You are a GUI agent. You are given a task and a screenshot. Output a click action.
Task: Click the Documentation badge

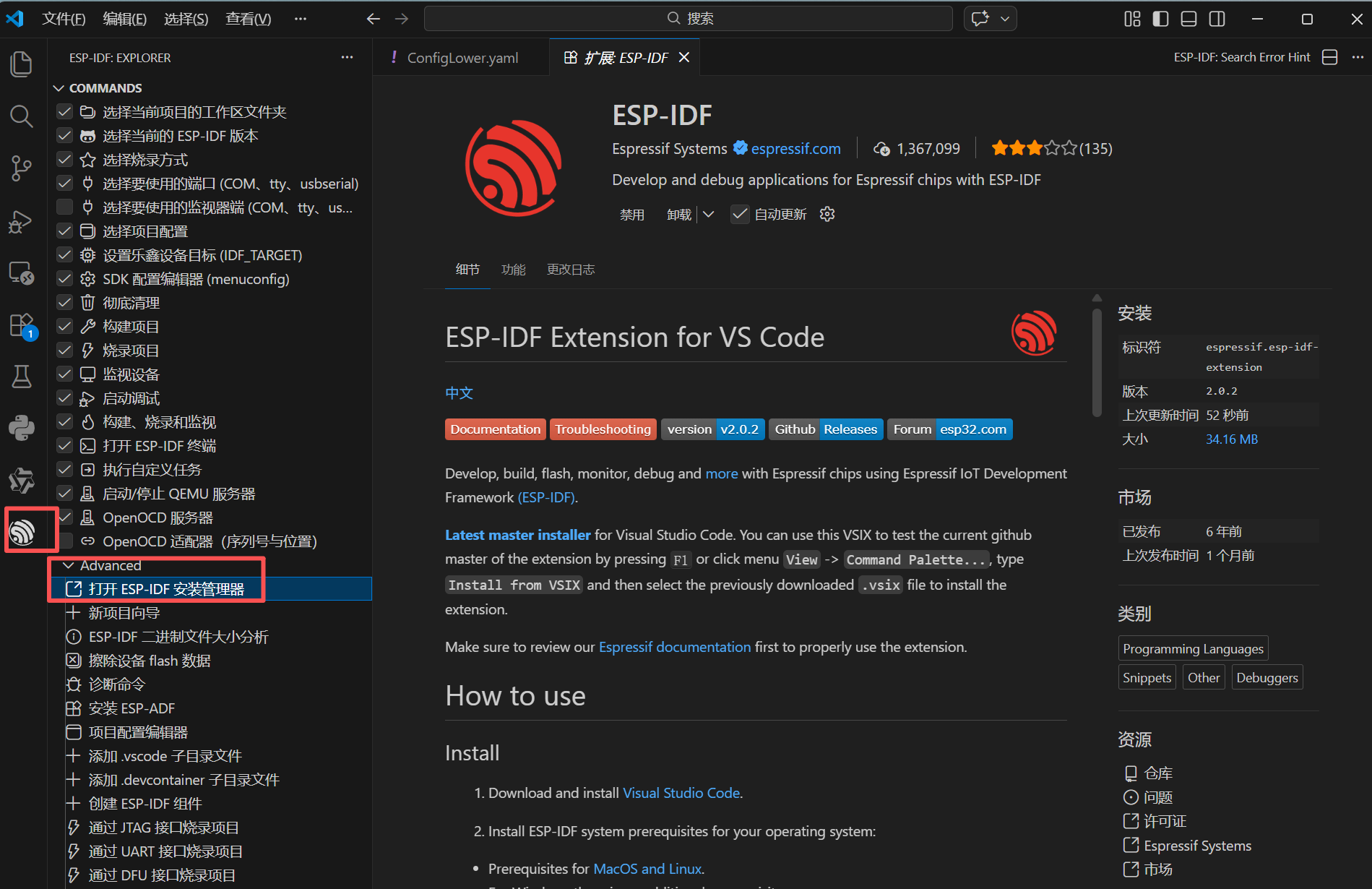[495, 429]
